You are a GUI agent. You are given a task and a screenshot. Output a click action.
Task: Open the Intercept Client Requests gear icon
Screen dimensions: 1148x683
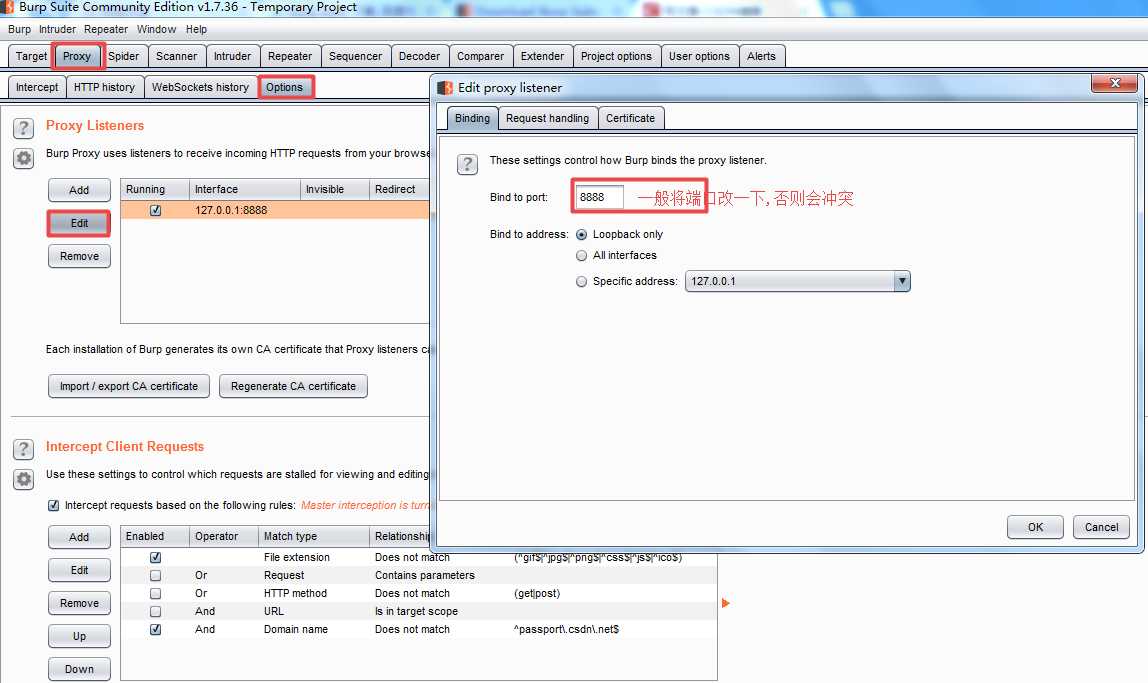[x=23, y=479]
